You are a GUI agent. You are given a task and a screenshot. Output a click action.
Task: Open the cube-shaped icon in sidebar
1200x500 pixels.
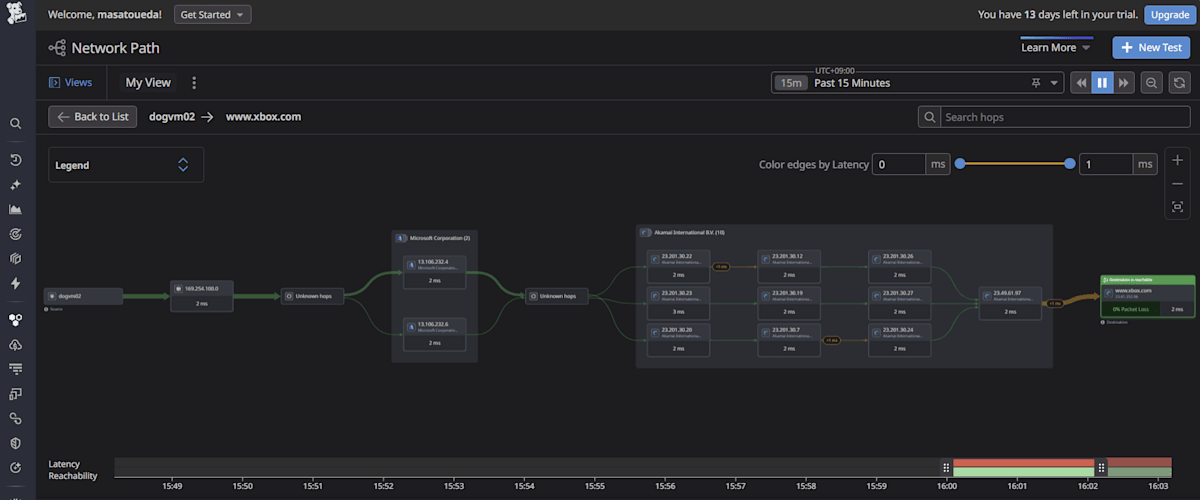(x=15, y=259)
